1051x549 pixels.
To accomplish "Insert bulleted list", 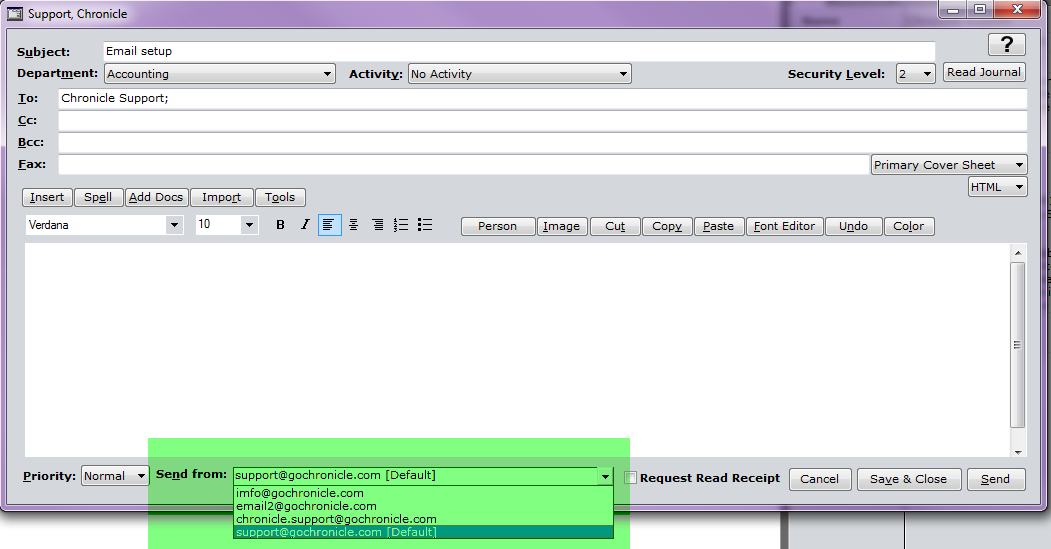I will [x=425, y=225].
